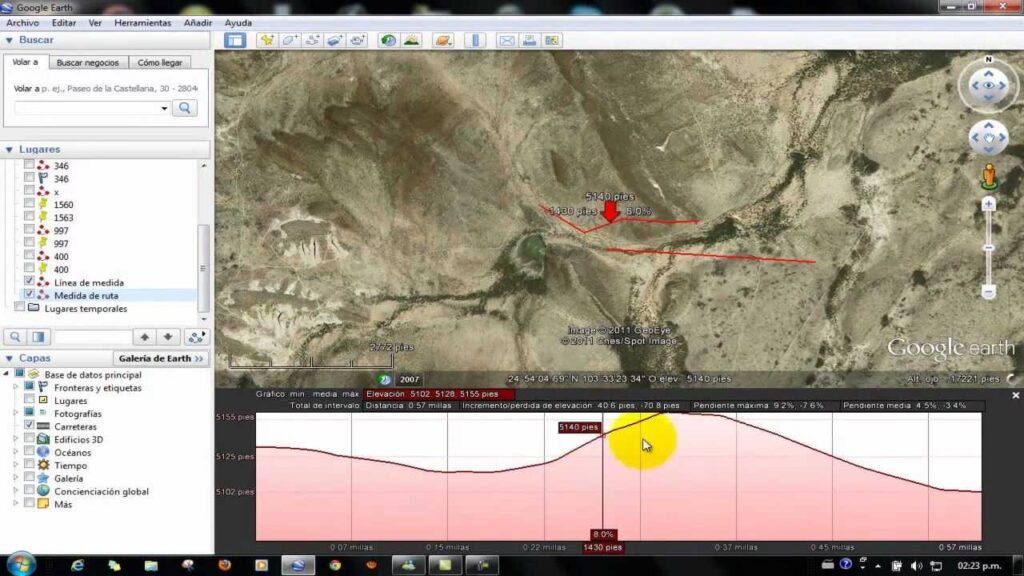Enable the Edificios 3D layer checkbox

point(29,439)
